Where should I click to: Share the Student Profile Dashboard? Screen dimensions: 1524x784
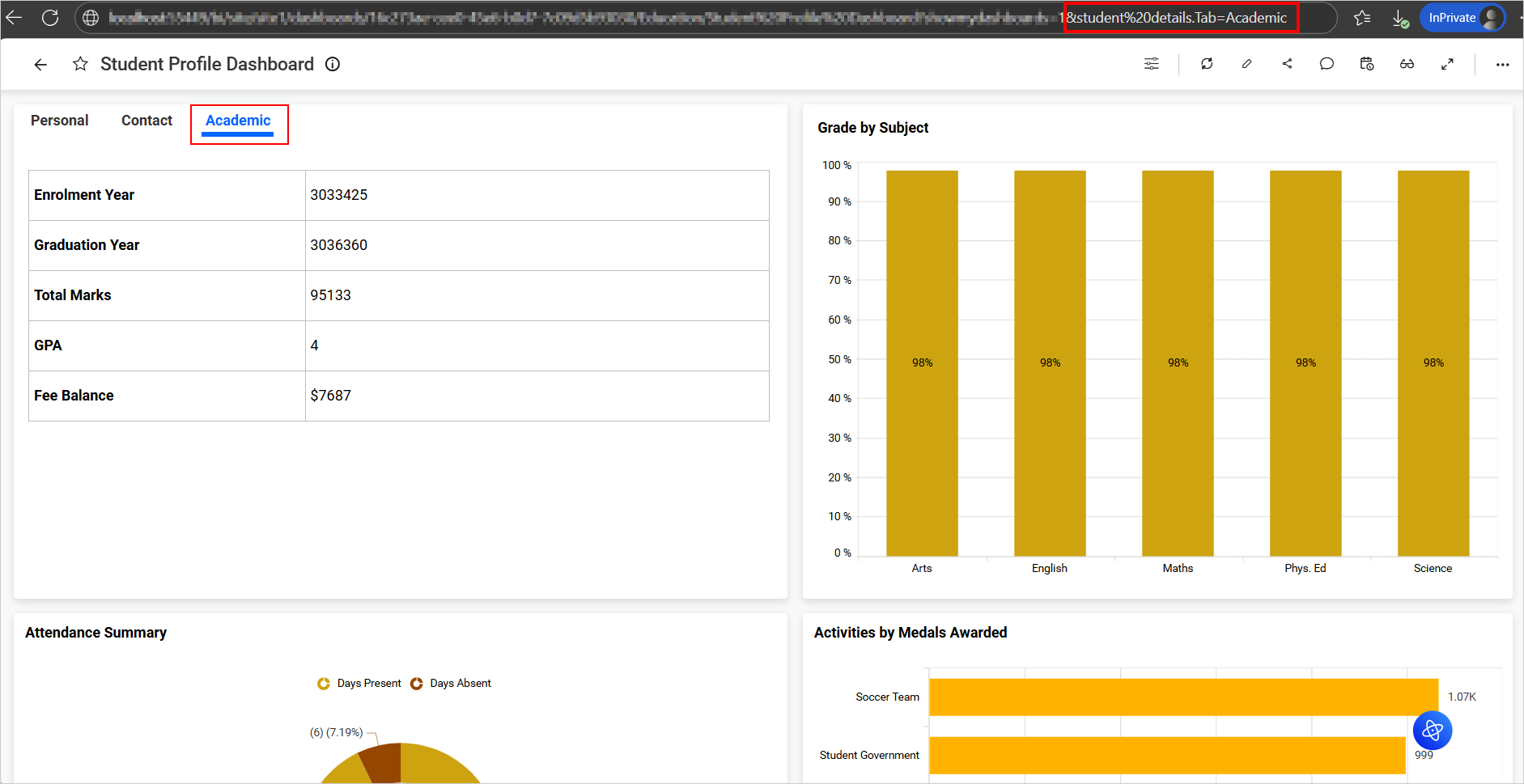click(x=1287, y=64)
